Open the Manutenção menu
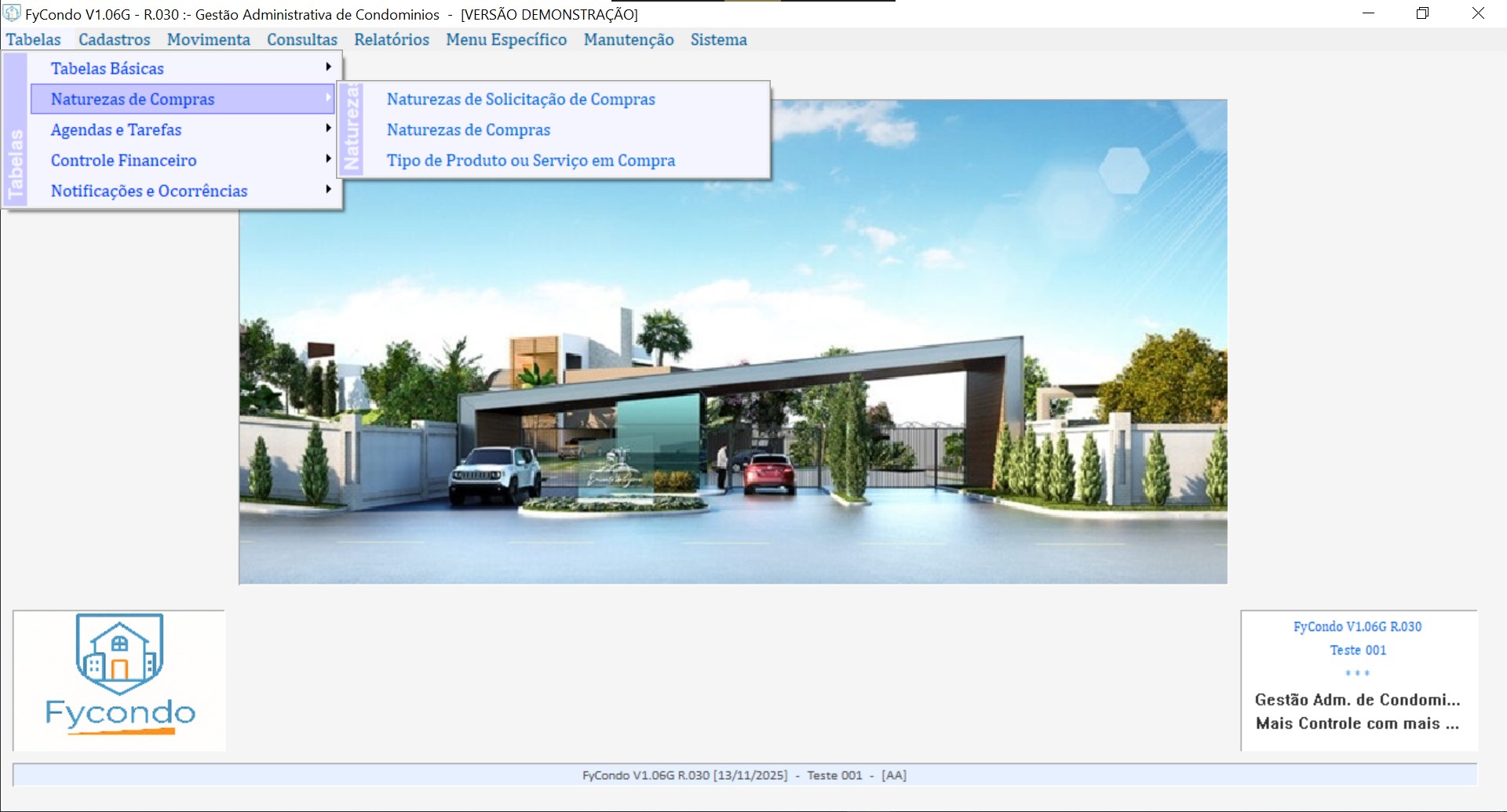This screenshot has height=812, width=1507. pyautogui.click(x=628, y=39)
